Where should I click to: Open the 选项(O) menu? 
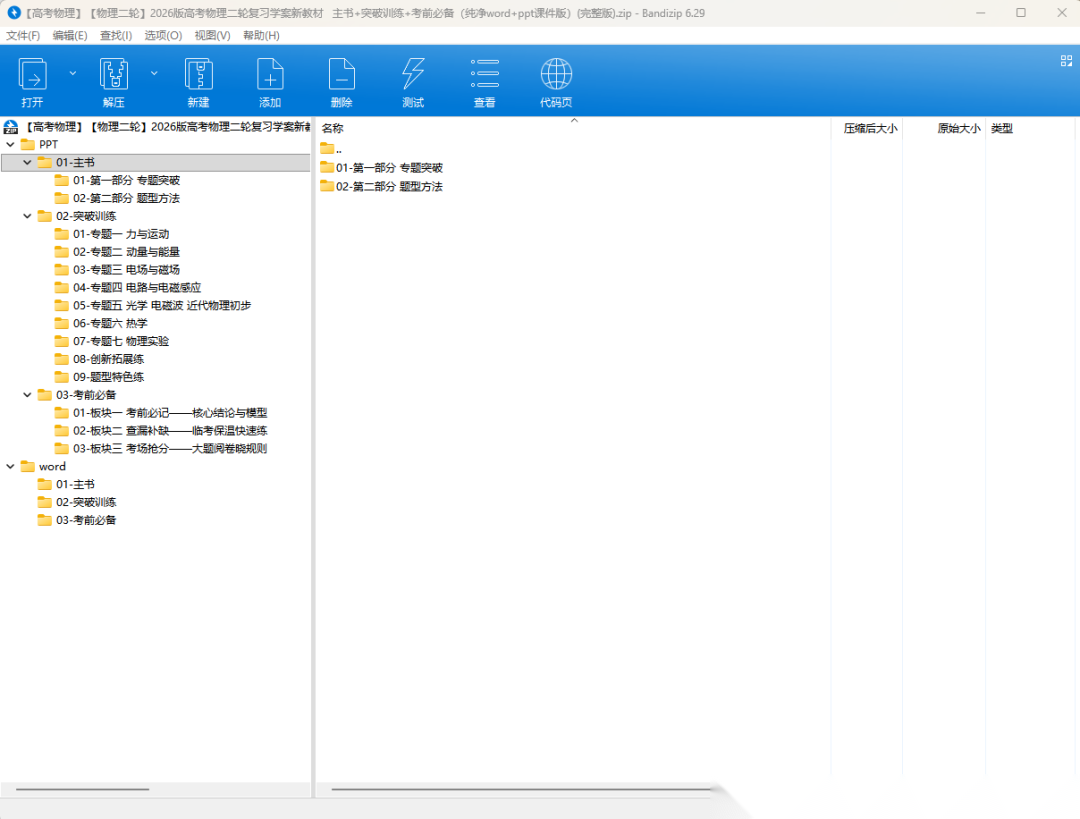[x=163, y=35]
